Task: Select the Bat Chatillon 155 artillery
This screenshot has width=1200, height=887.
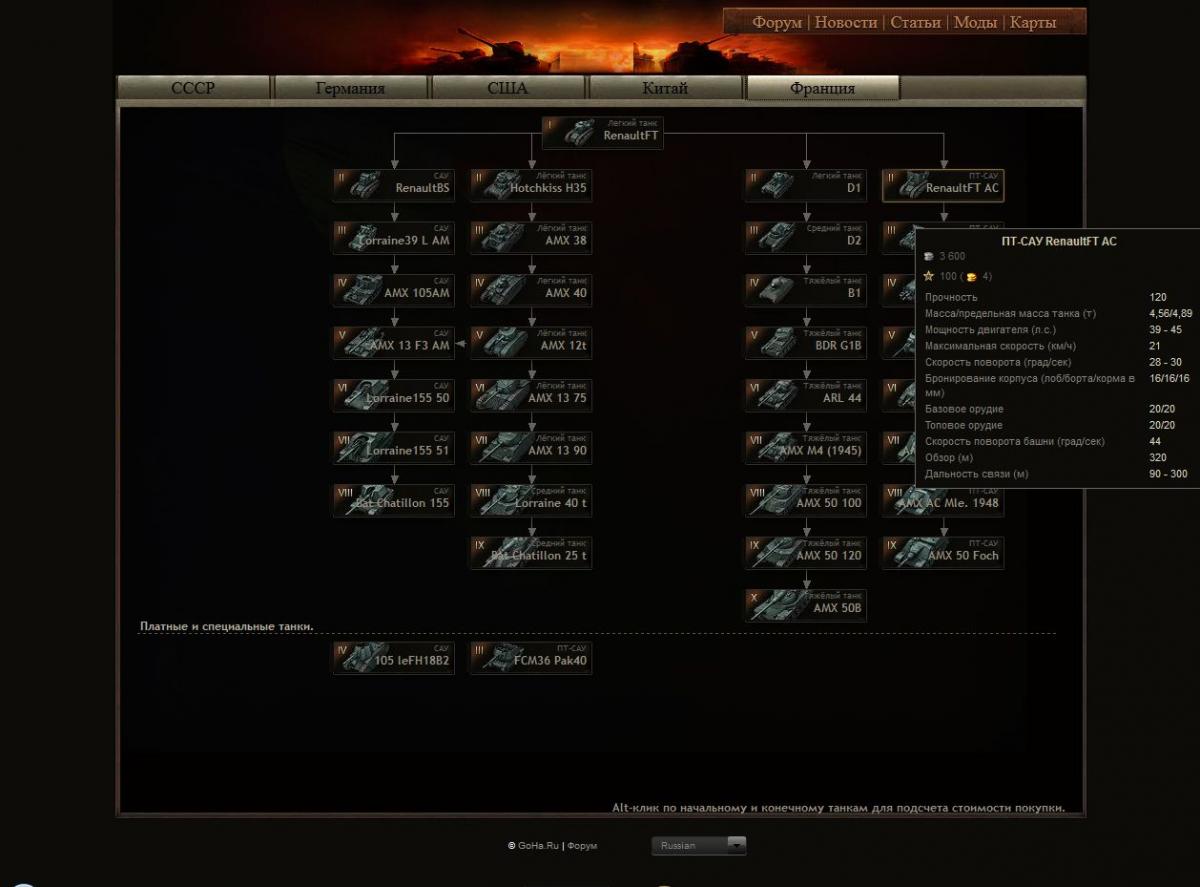Action: point(394,500)
